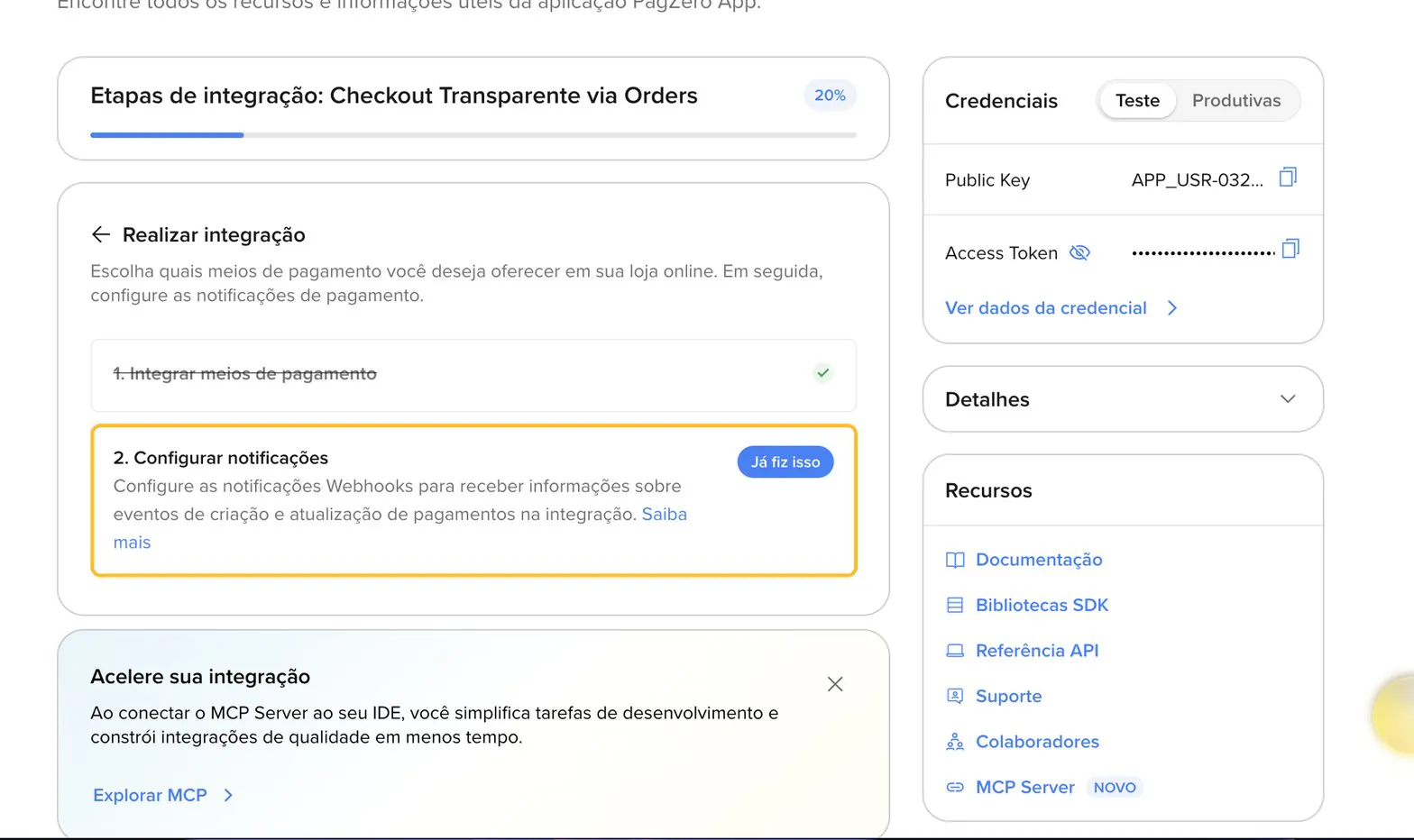The height and width of the screenshot is (840, 1414).
Task: Click the APP_USR-032... public key text
Action: [1198, 179]
